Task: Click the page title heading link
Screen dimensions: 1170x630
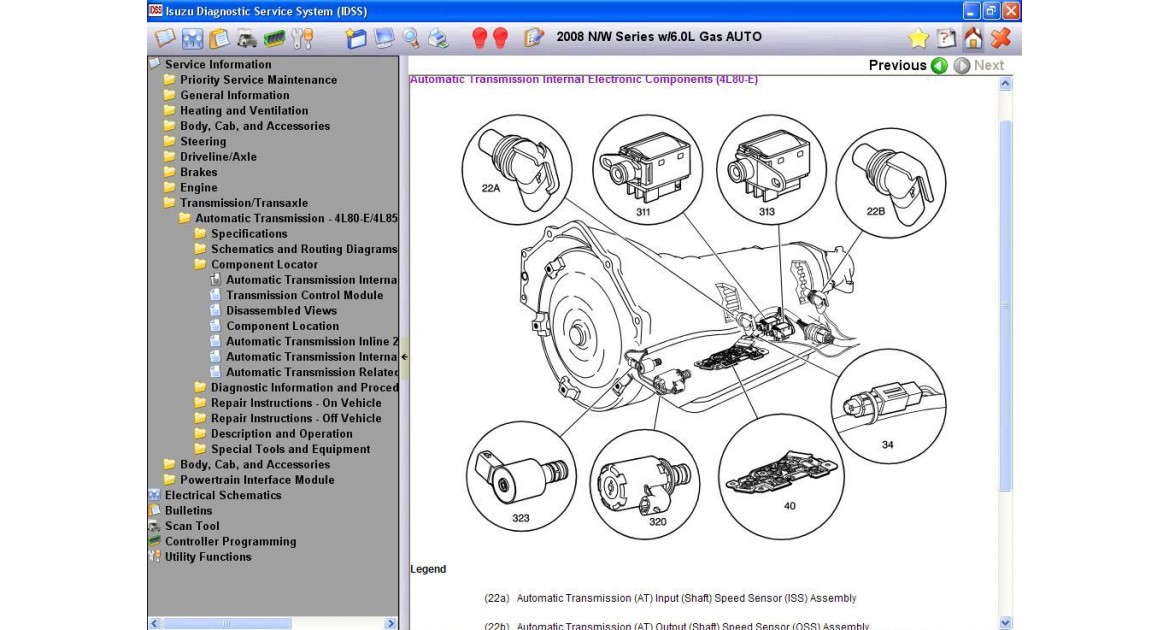Action: click(584, 79)
